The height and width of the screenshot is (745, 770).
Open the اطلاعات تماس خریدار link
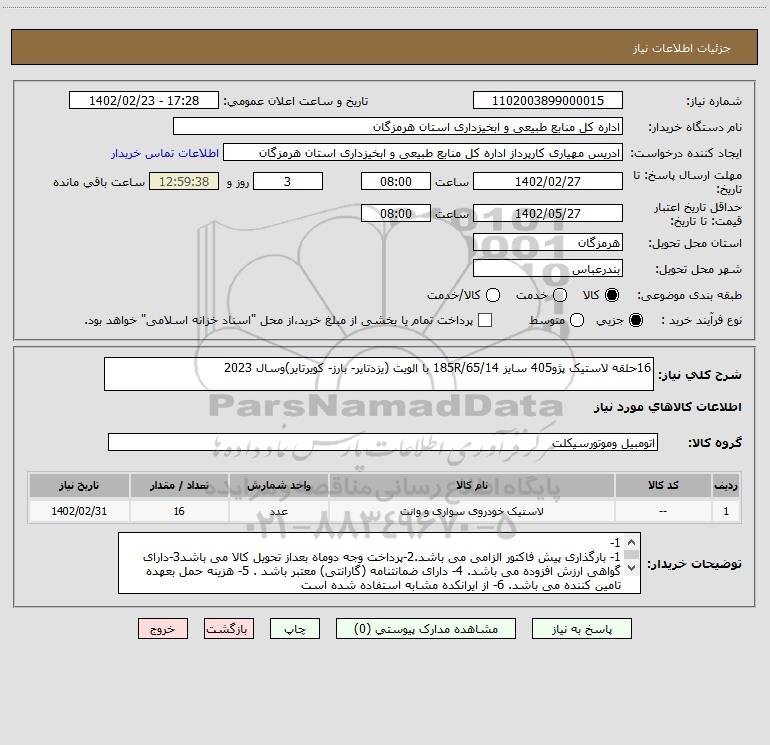(x=165, y=153)
